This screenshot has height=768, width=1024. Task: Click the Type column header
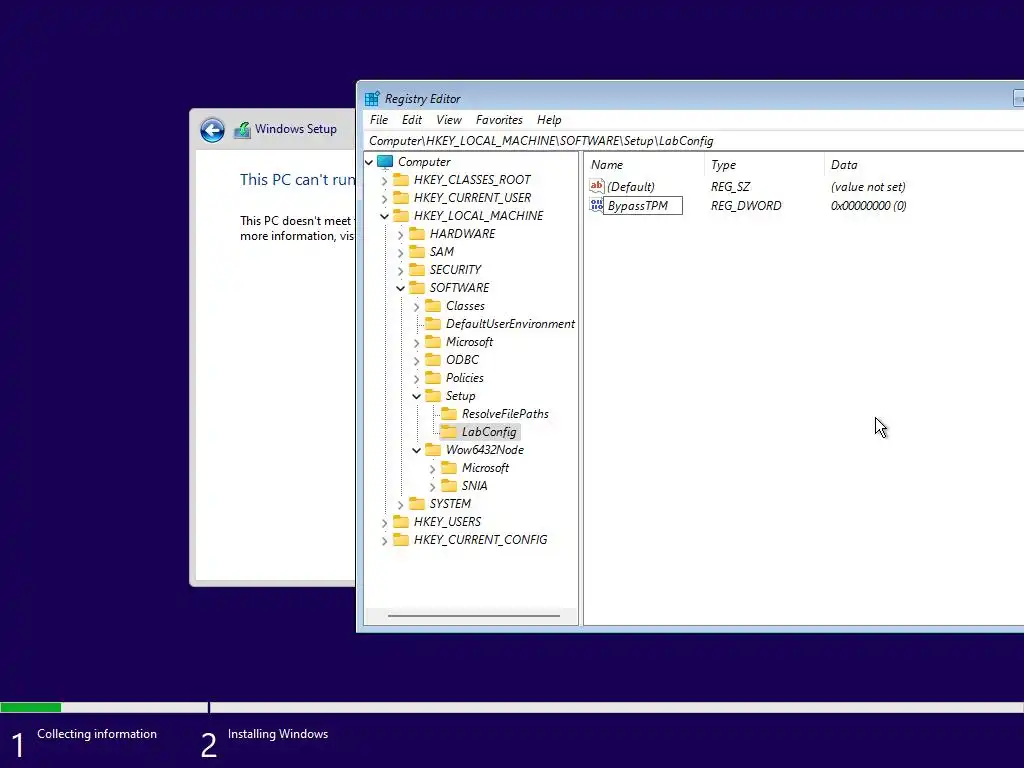764,165
